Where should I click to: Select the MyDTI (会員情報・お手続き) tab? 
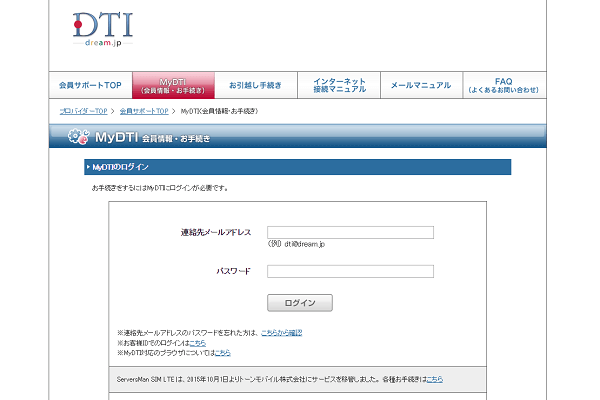(173, 85)
